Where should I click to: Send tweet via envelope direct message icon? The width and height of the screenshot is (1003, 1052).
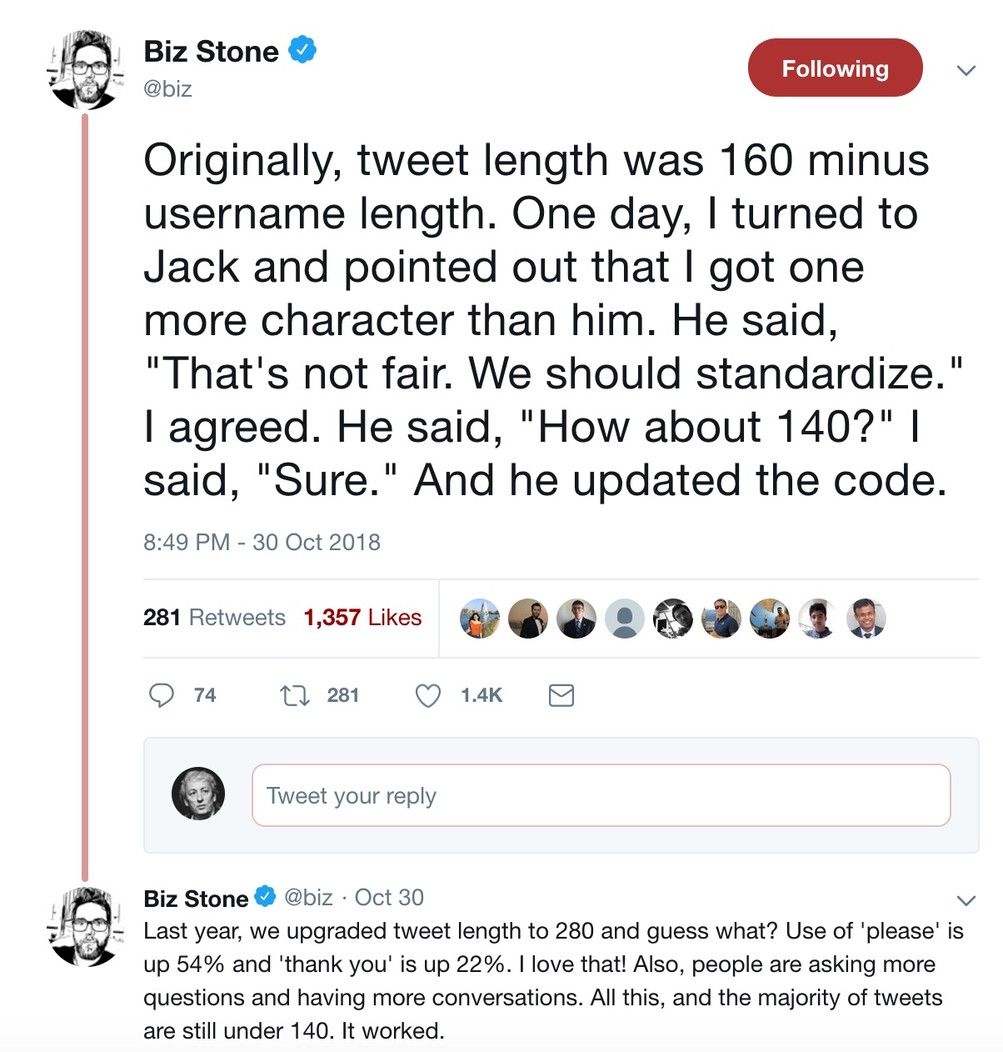(562, 695)
